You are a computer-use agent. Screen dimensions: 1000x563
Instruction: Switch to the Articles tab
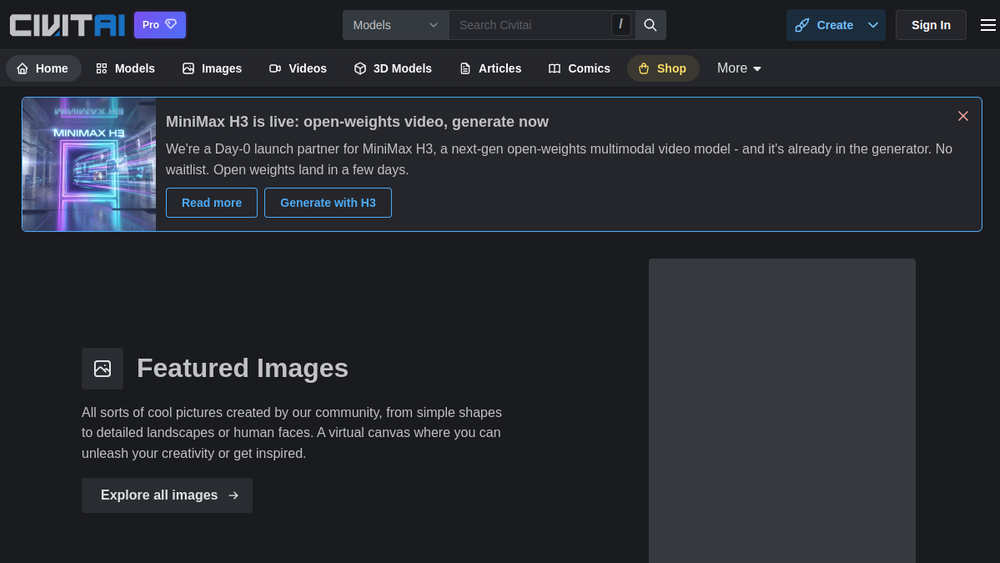[490, 68]
